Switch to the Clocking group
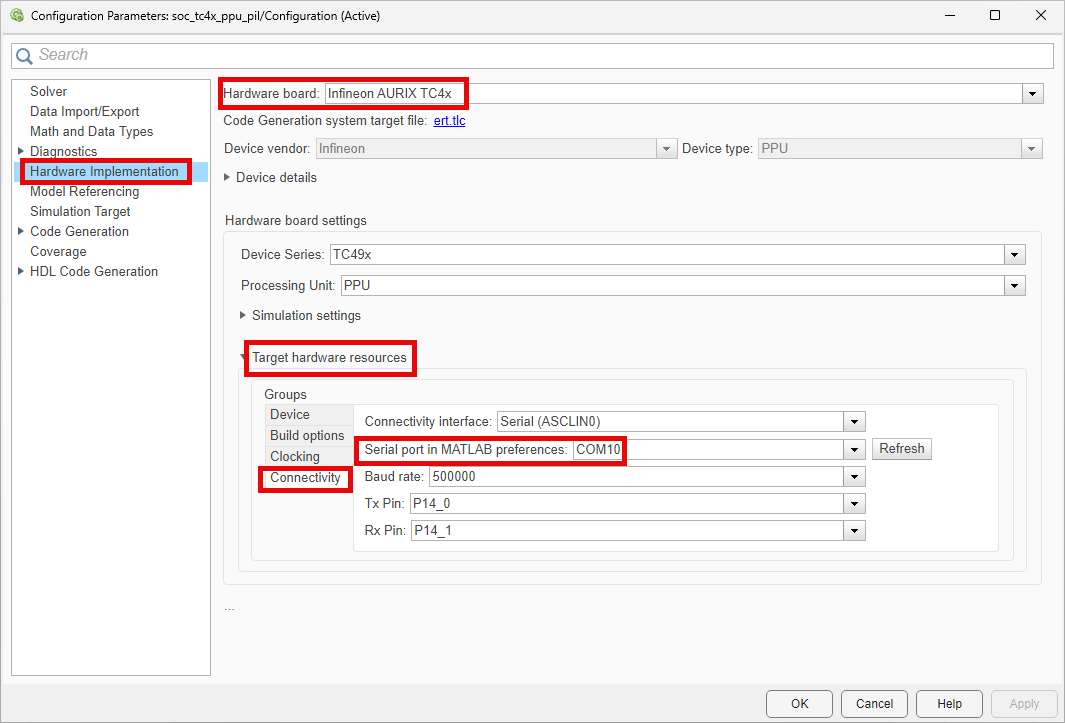This screenshot has width=1065, height=723. click(x=295, y=457)
